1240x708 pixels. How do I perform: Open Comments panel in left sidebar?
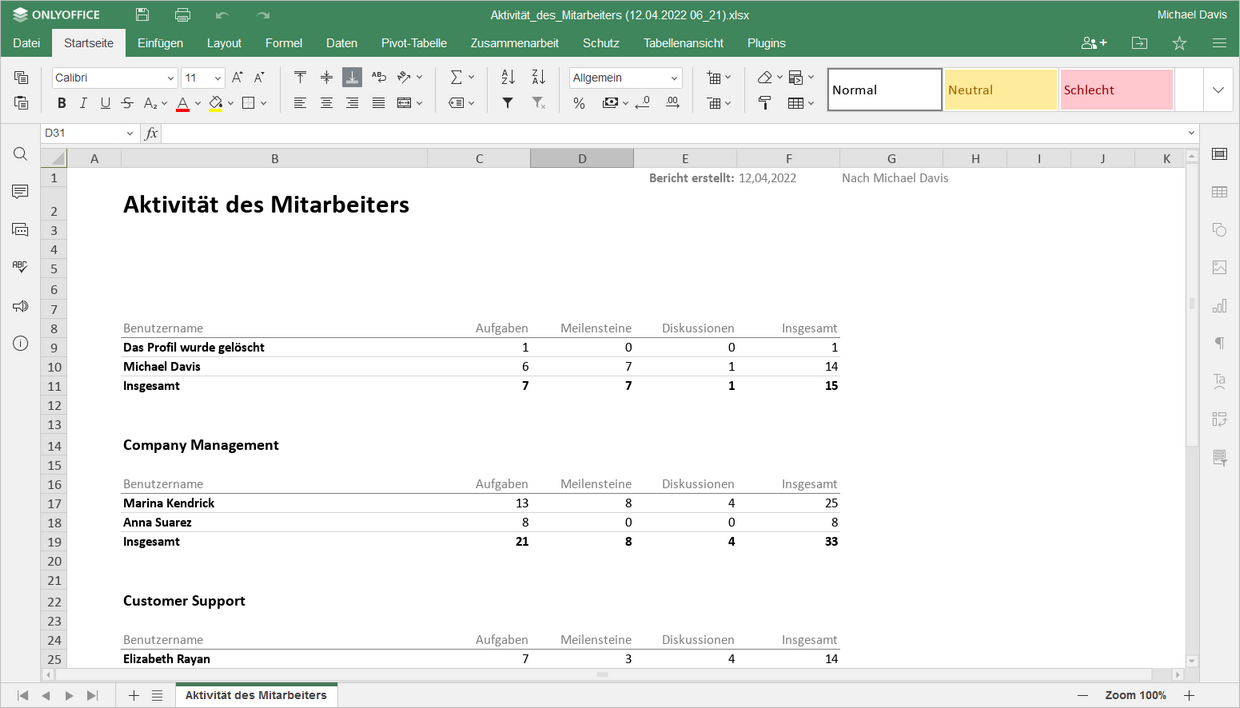point(20,192)
